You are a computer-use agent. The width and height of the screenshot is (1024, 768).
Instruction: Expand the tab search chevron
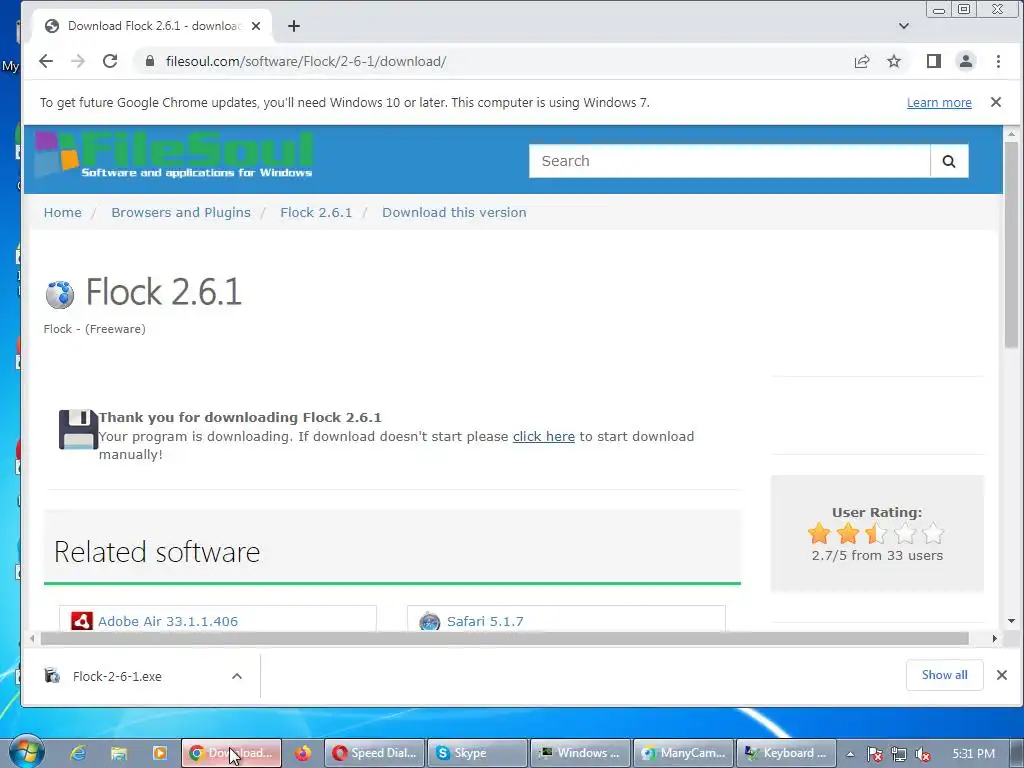tap(904, 26)
